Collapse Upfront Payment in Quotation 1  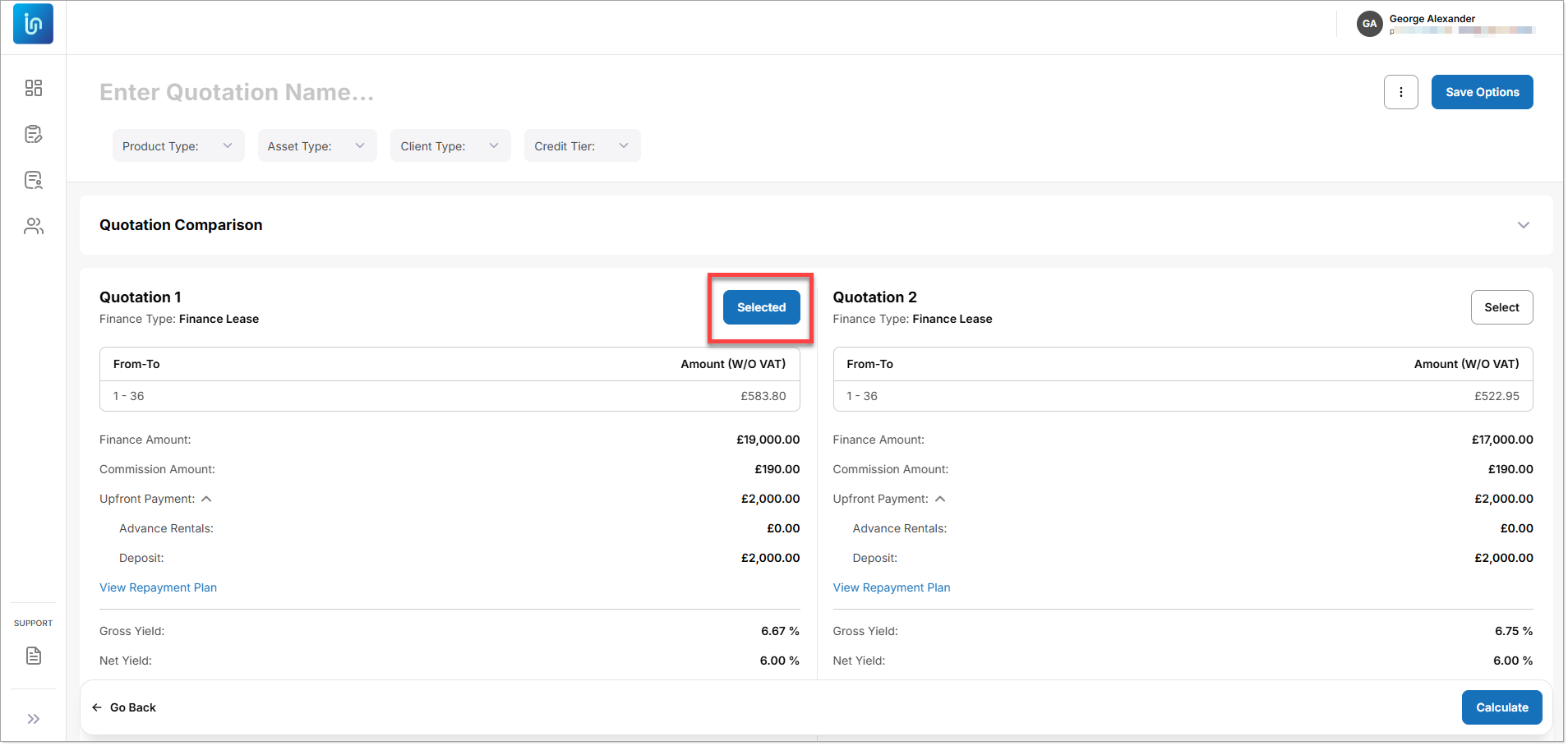(x=206, y=499)
